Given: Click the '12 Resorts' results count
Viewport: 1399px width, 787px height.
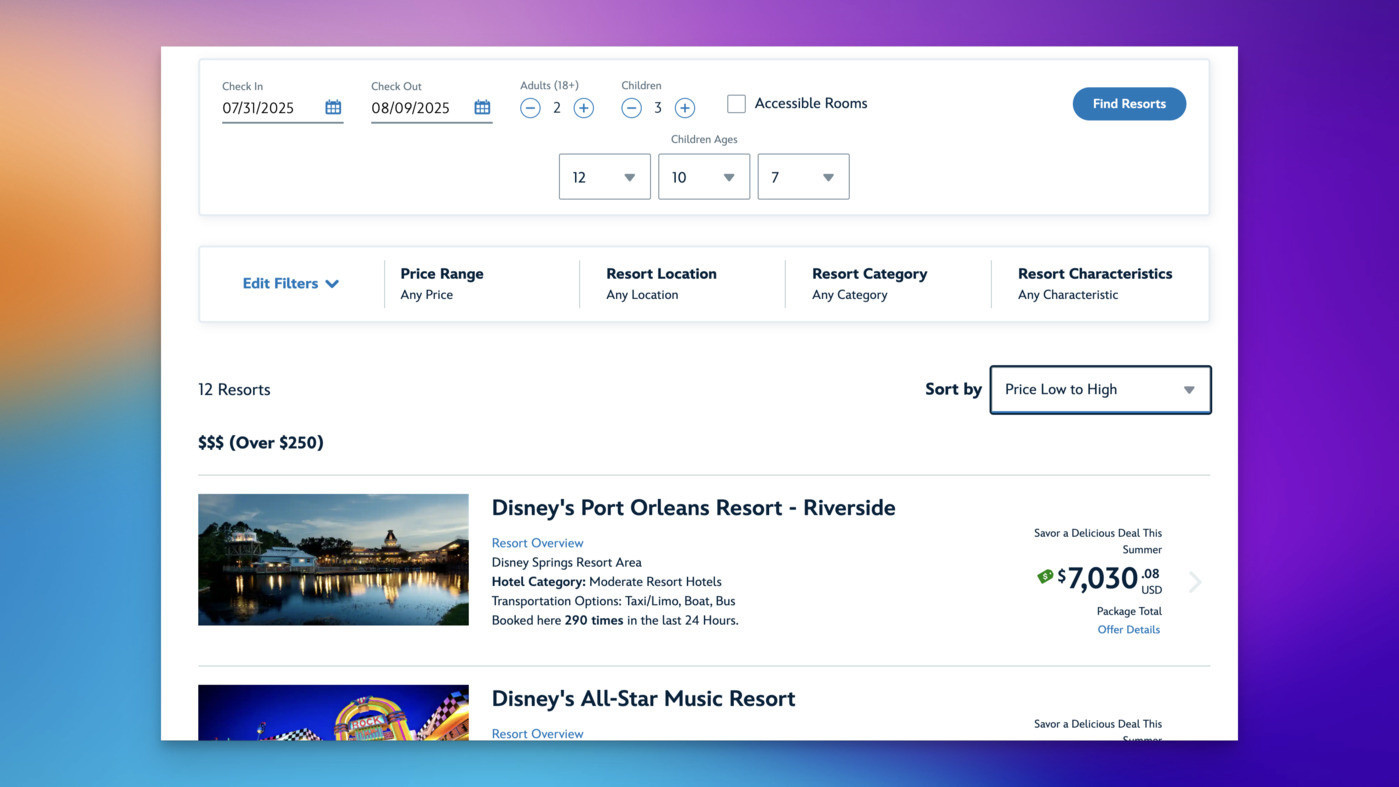Looking at the screenshot, I should [x=234, y=390].
